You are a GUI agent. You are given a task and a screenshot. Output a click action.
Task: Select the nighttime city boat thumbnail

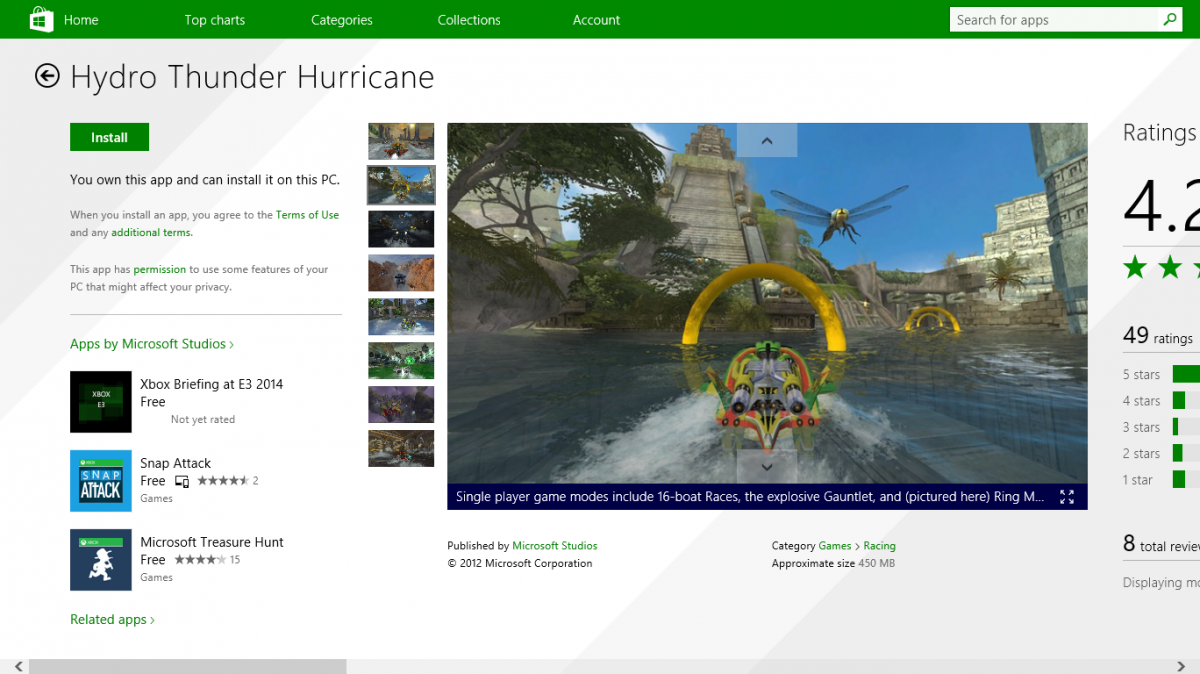point(401,141)
